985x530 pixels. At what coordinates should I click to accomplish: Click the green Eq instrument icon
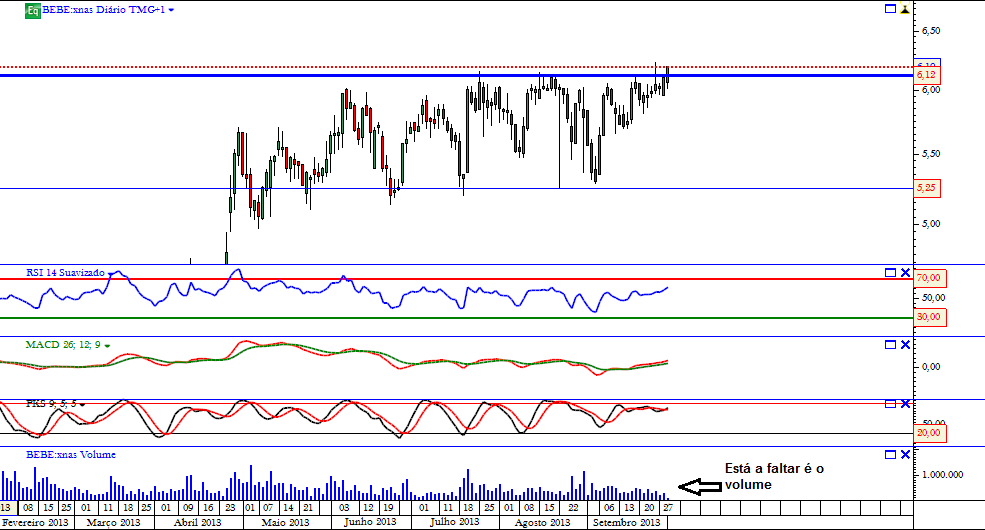(x=33, y=10)
